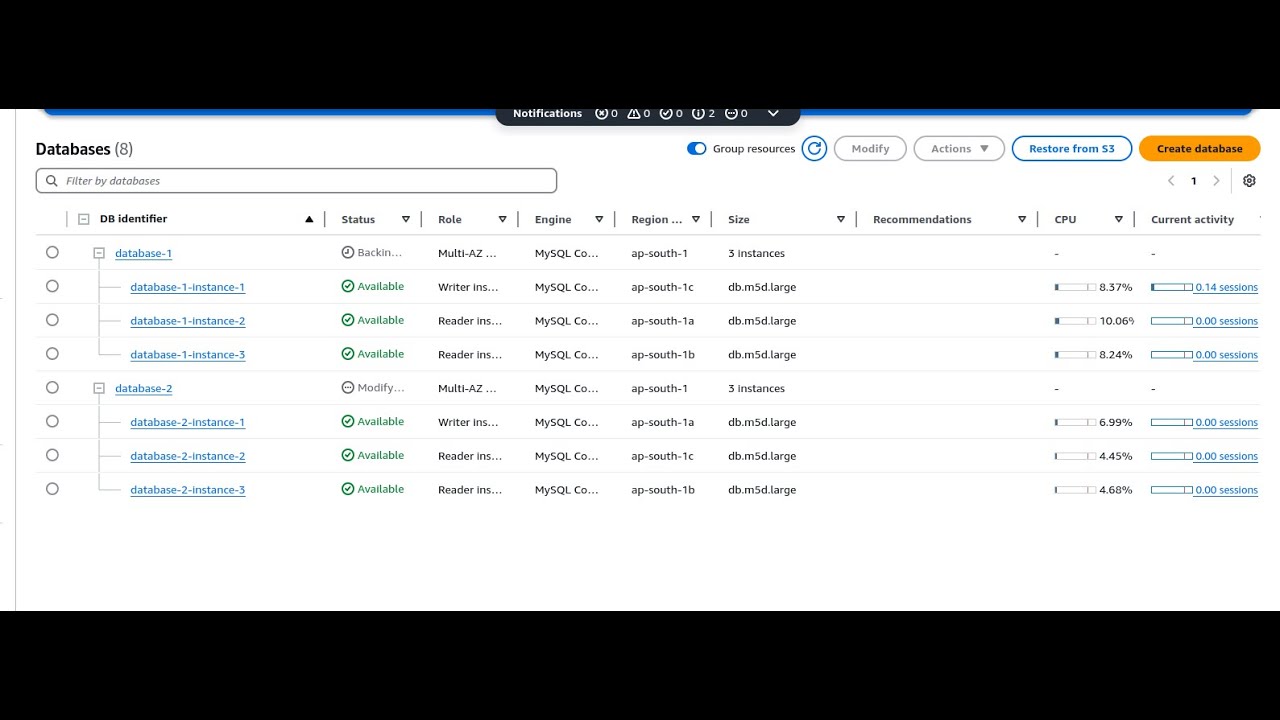Expand the Notifications bar chevron
1280x720 pixels.
(773, 114)
